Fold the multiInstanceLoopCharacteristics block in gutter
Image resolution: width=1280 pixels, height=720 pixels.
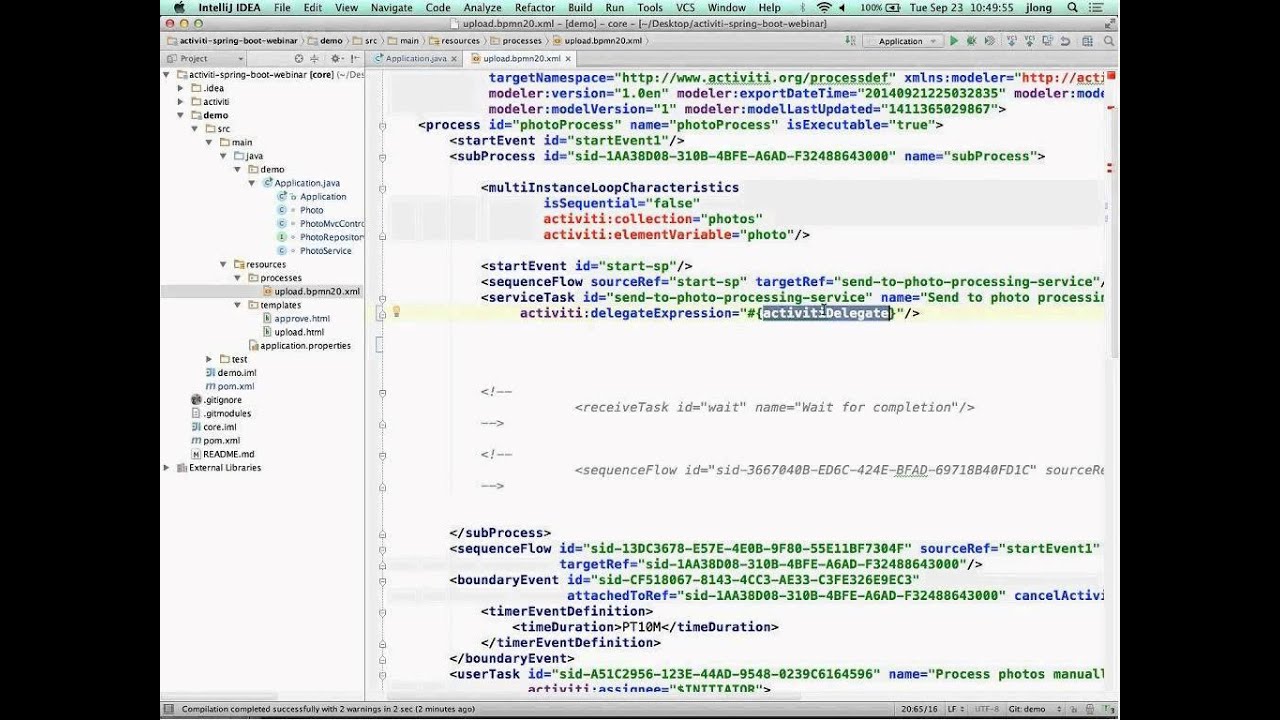click(382, 187)
